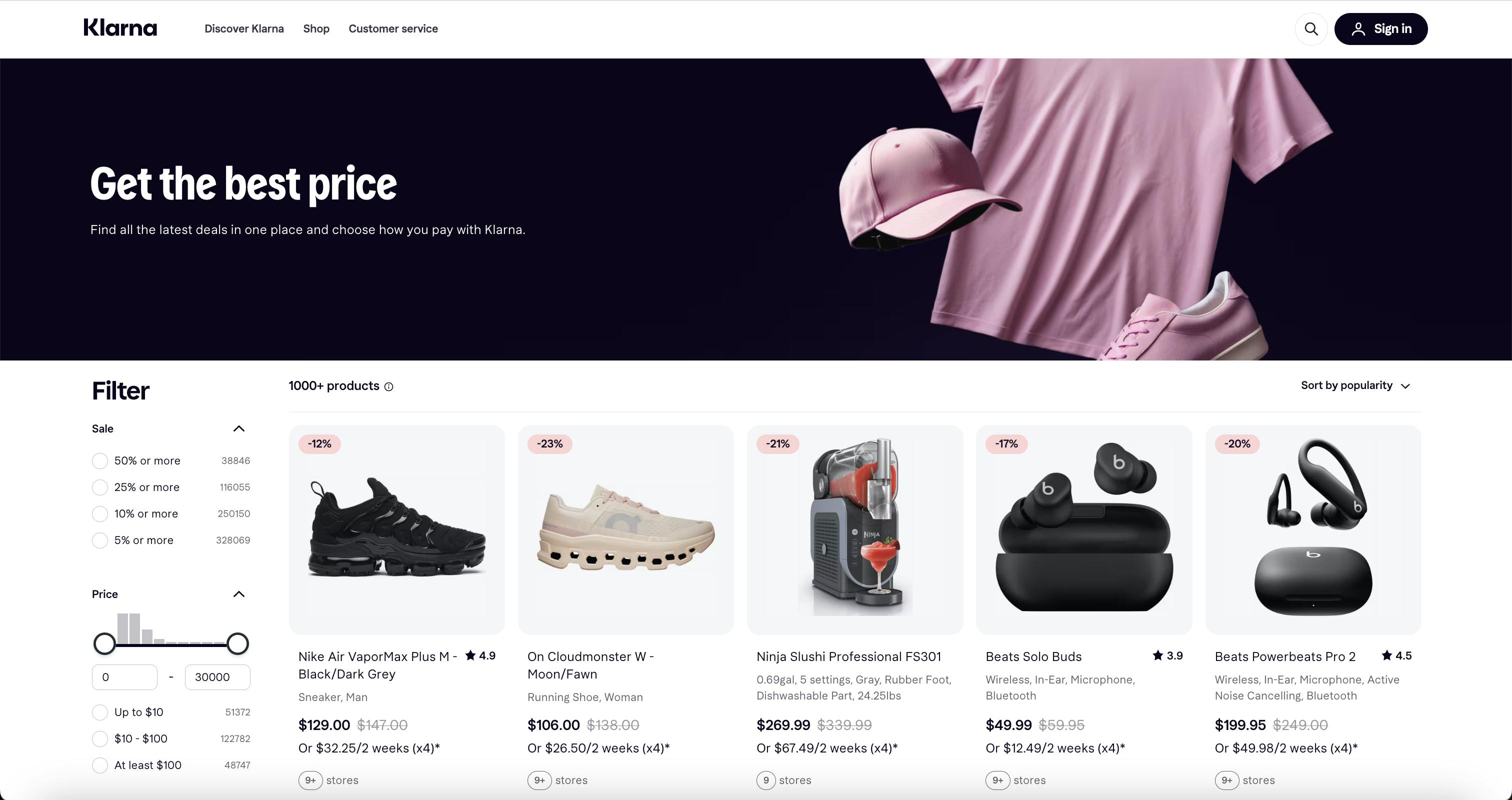
Task: Click the maximum price field showing 30000
Action: 217,676
